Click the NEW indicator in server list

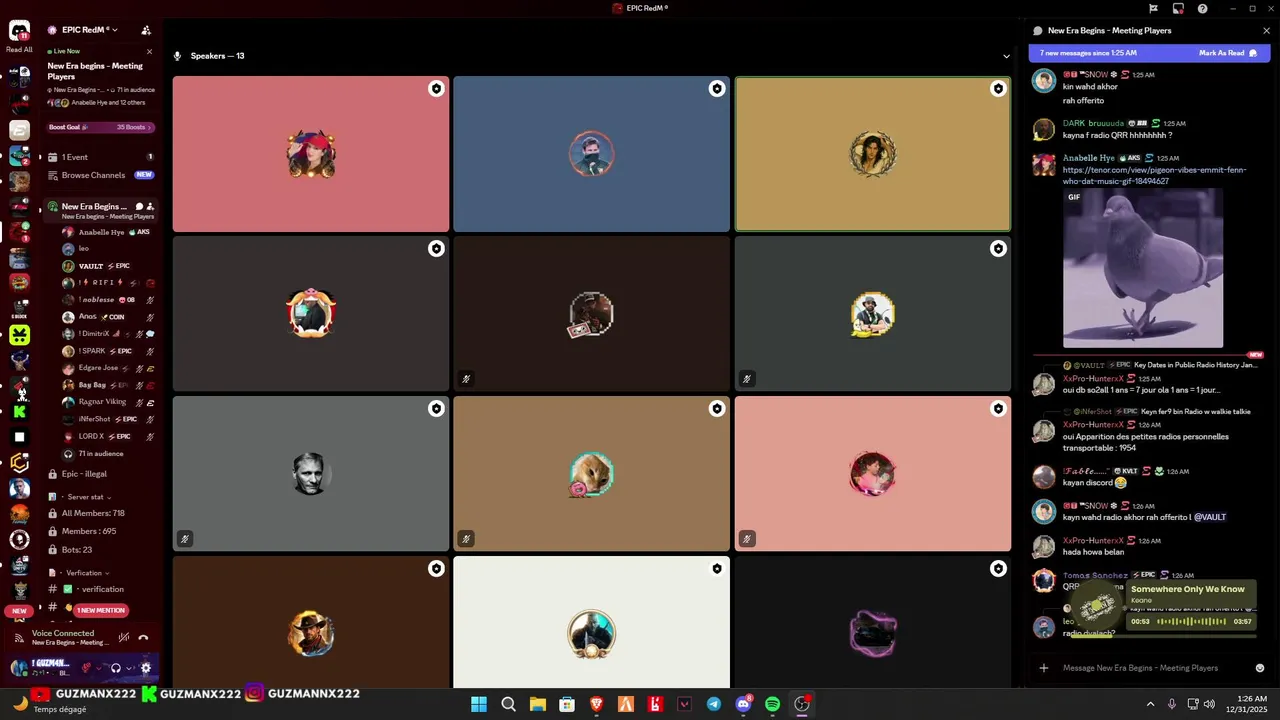coord(19,610)
